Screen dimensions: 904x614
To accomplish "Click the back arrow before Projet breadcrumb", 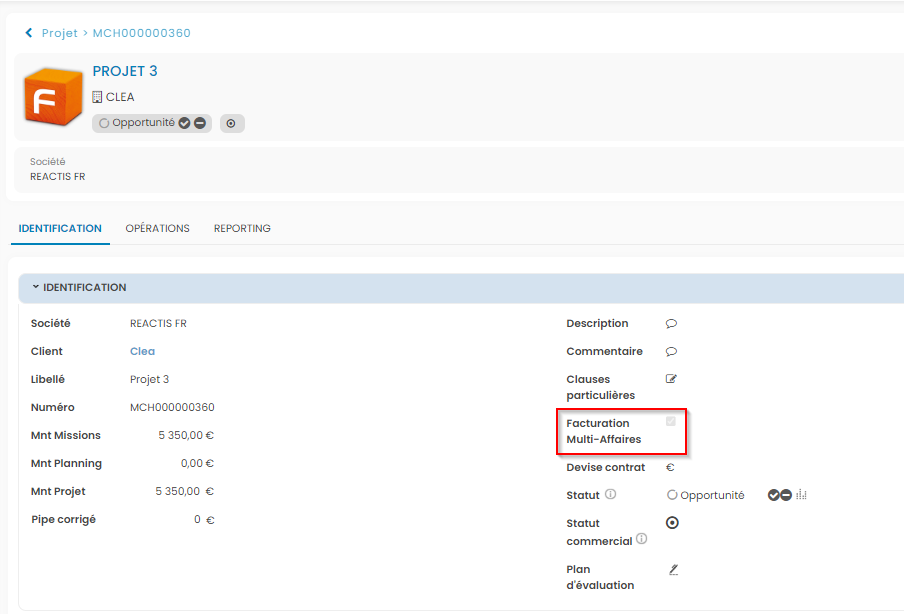I will (x=29, y=33).
